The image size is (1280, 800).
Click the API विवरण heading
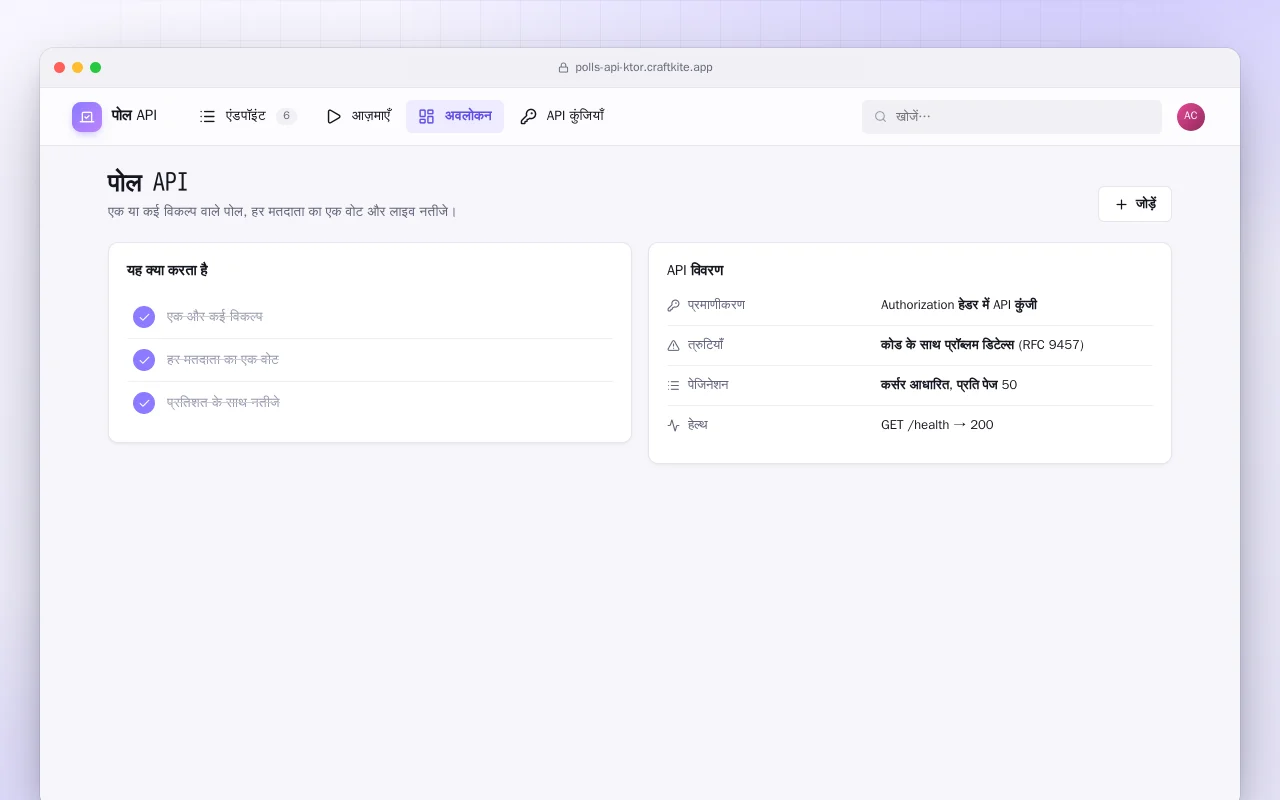[695, 271]
